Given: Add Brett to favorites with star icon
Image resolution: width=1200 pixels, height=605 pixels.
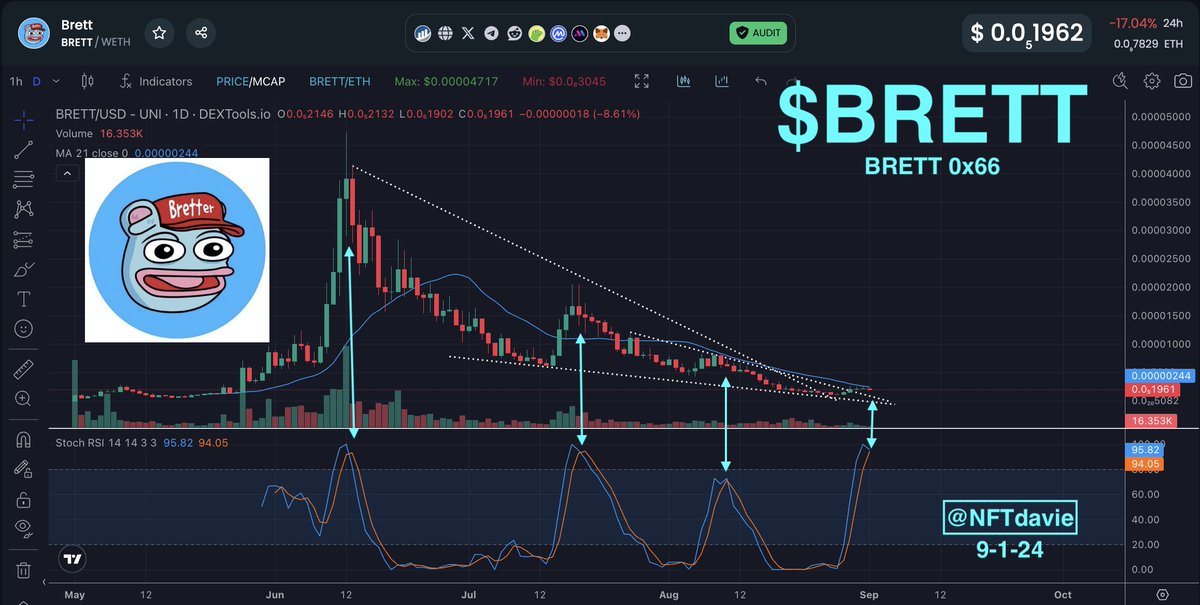Looking at the screenshot, I should click(159, 33).
